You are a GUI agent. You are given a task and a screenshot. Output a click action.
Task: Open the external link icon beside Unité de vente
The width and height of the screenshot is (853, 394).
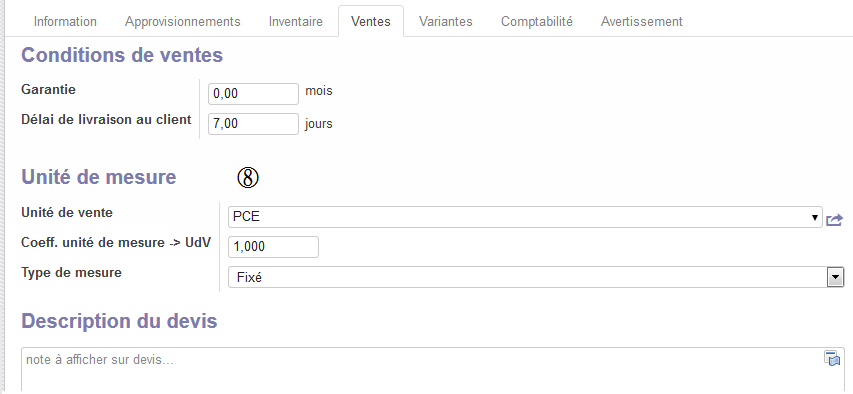pyautogui.click(x=835, y=220)
